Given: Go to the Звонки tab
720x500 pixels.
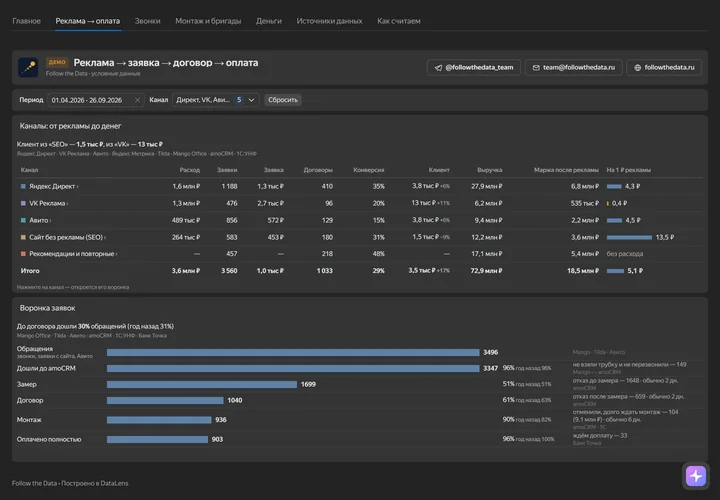Looking at the screenshot, I should pos(147,21).
